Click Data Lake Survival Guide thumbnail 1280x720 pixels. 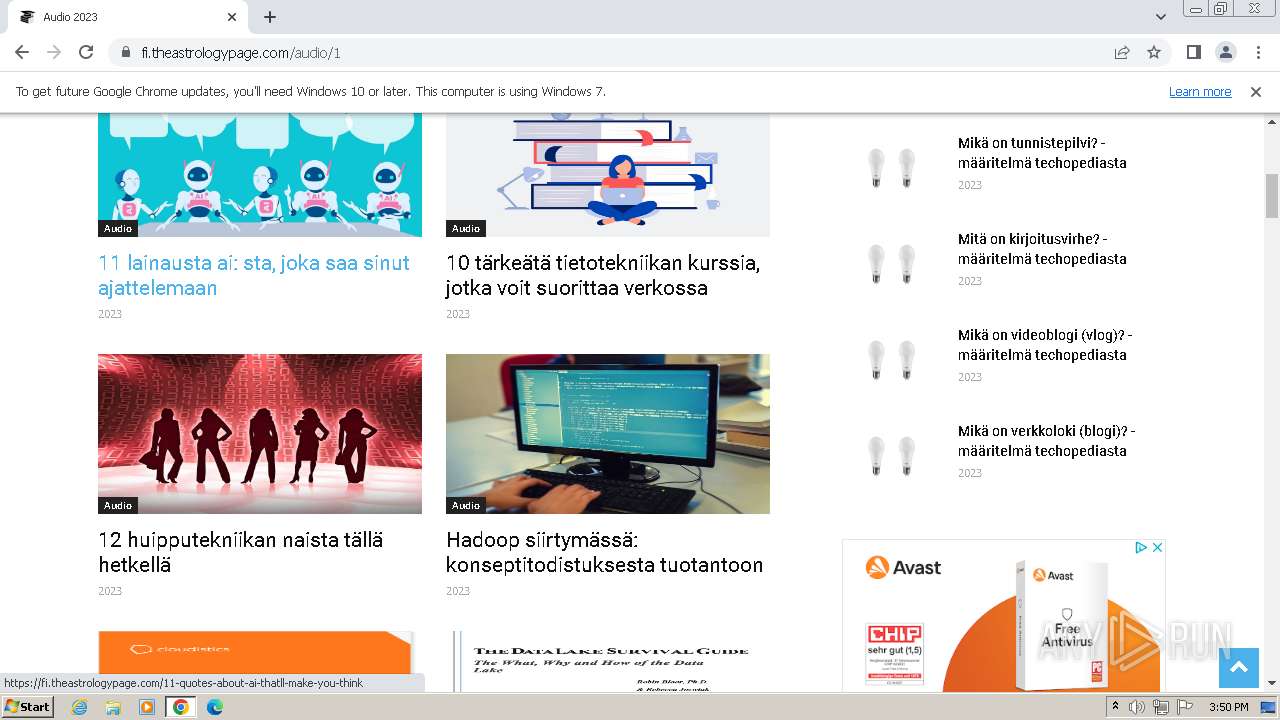click(x=608, y=661)
